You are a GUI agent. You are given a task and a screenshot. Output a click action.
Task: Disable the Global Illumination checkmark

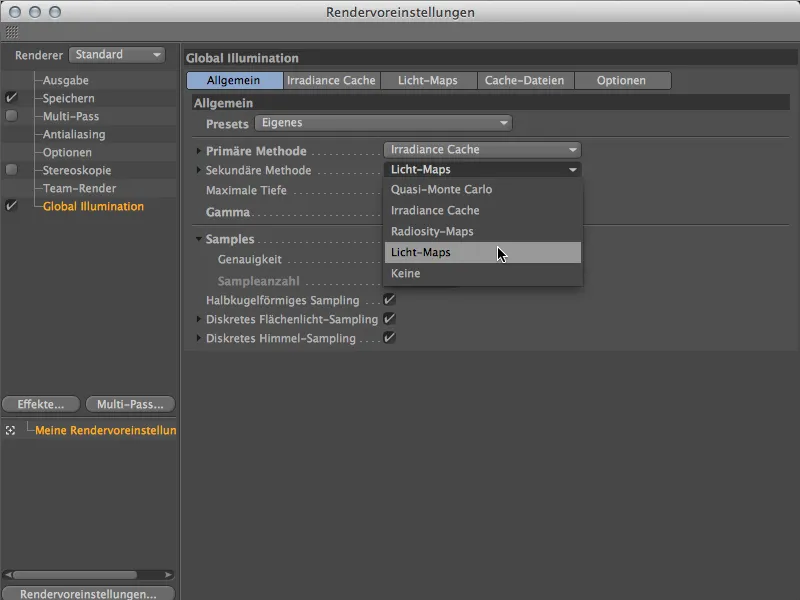(11, 206)
